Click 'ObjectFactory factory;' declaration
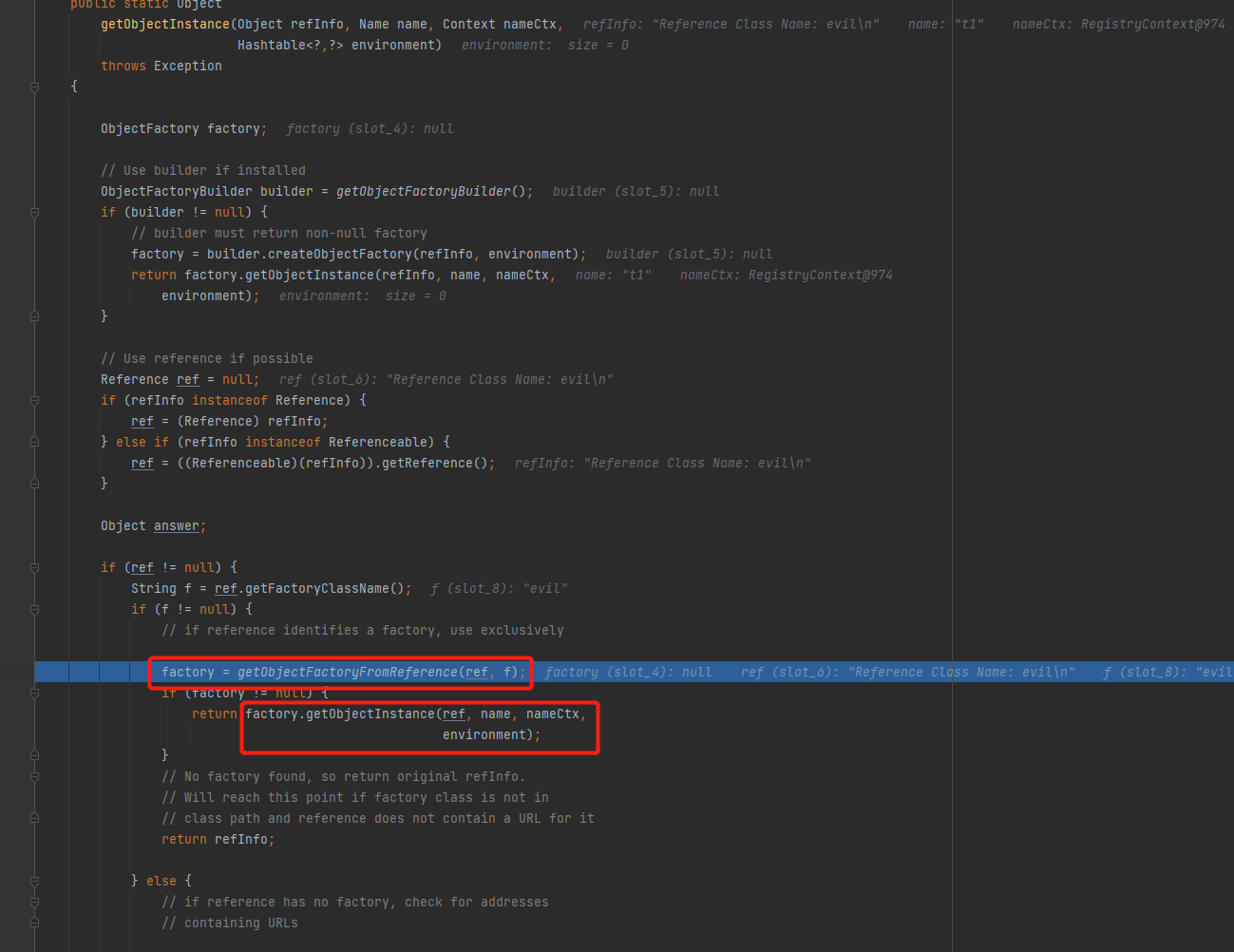The image size is (1234, 952). (184, 128)
